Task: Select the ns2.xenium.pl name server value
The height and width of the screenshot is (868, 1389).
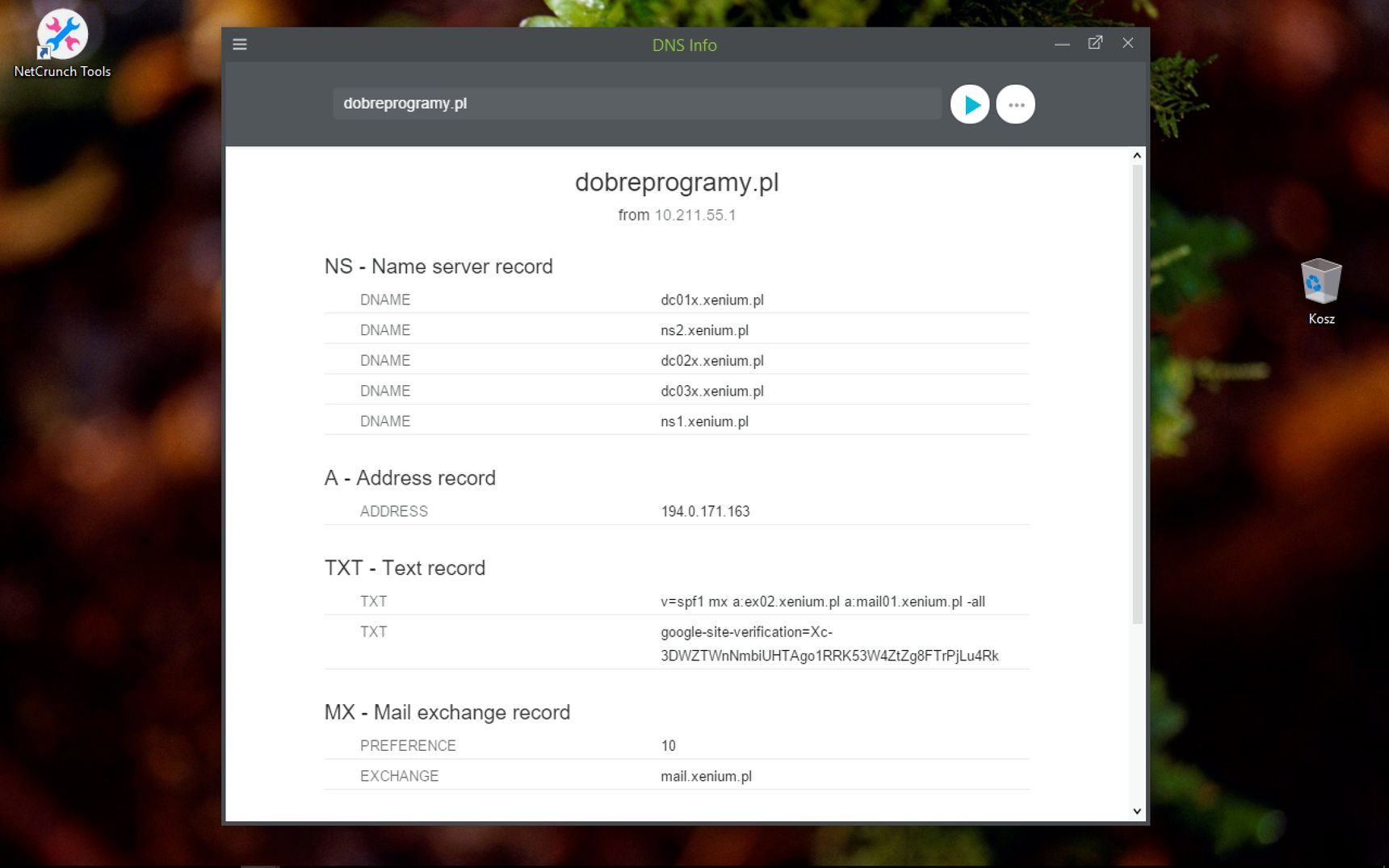Action: (x=704, y=330)
